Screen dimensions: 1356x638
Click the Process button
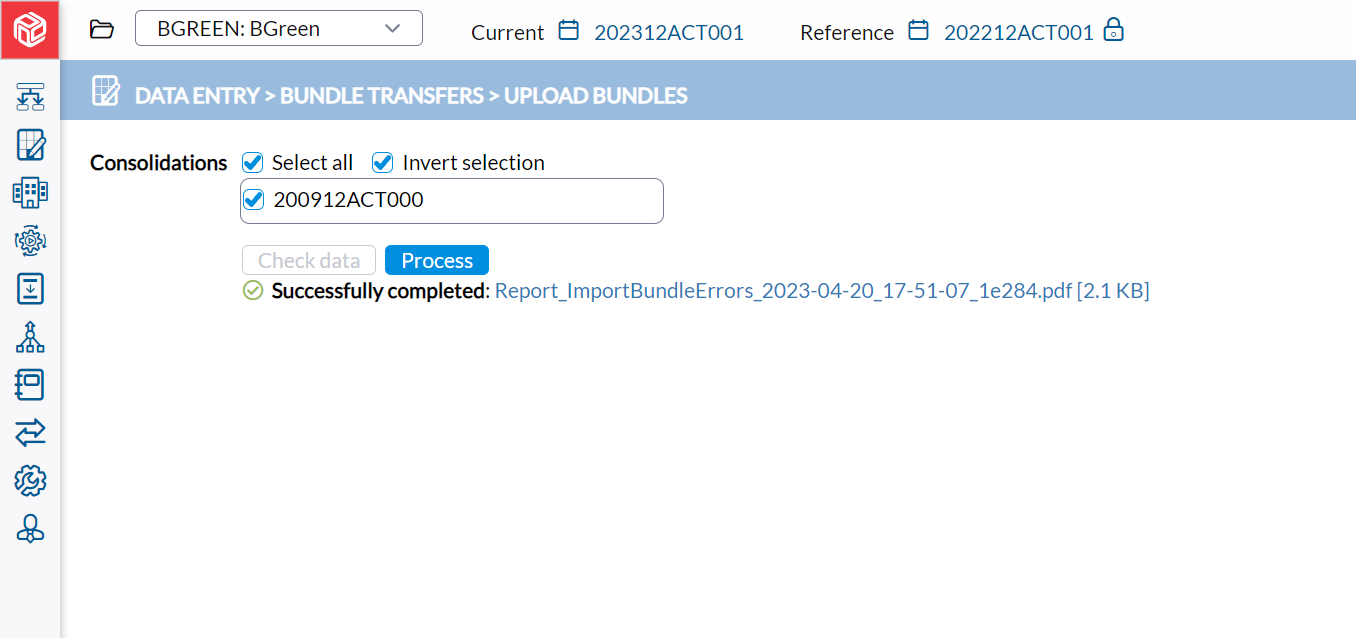click(437, 260)
